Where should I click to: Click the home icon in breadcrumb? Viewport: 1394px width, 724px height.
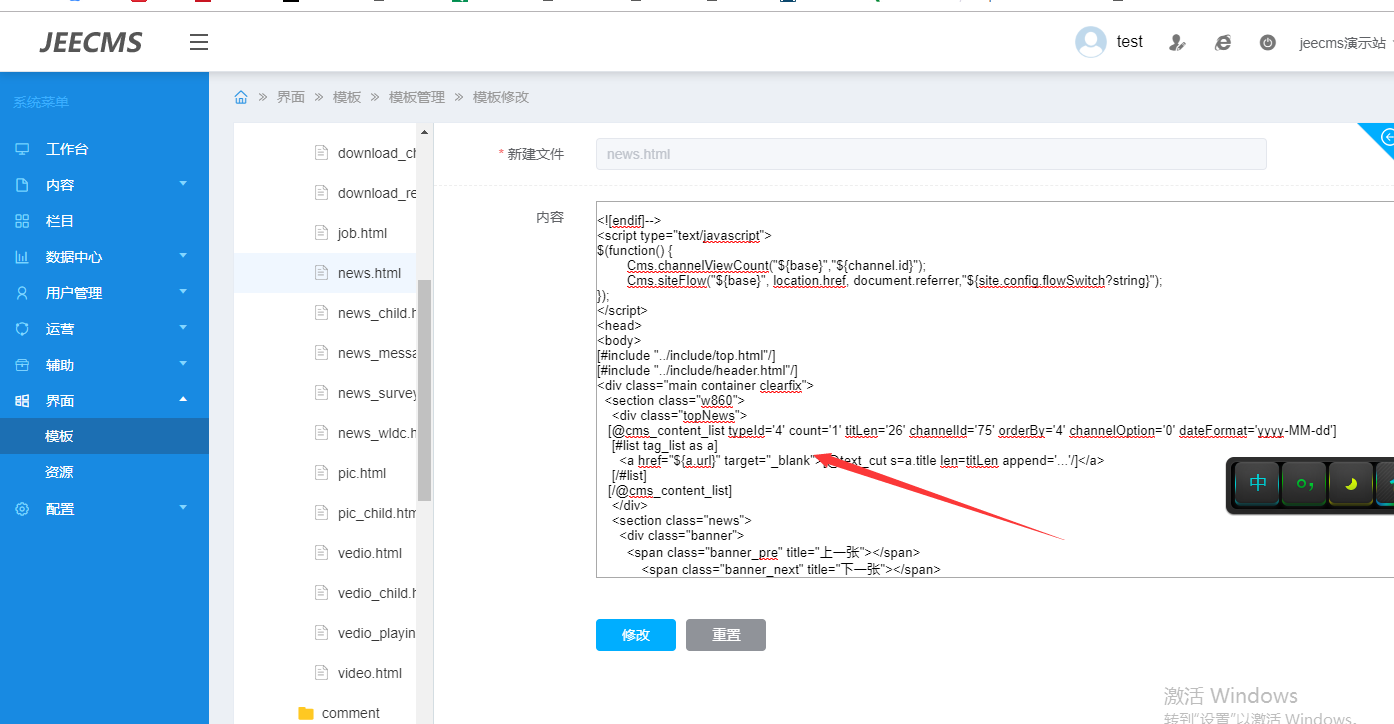pos(241,97)
